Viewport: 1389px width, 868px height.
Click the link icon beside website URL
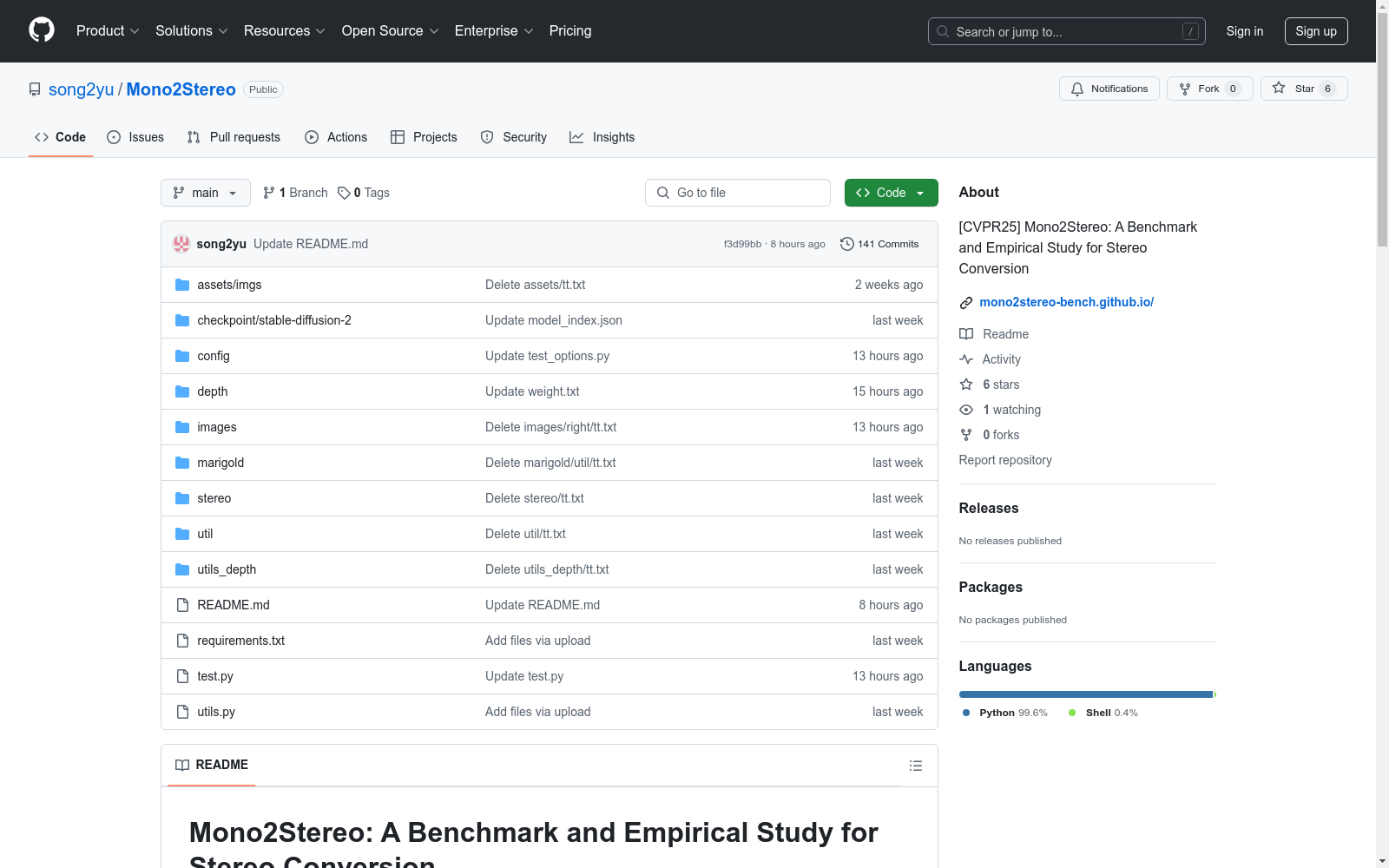[965, 303]
